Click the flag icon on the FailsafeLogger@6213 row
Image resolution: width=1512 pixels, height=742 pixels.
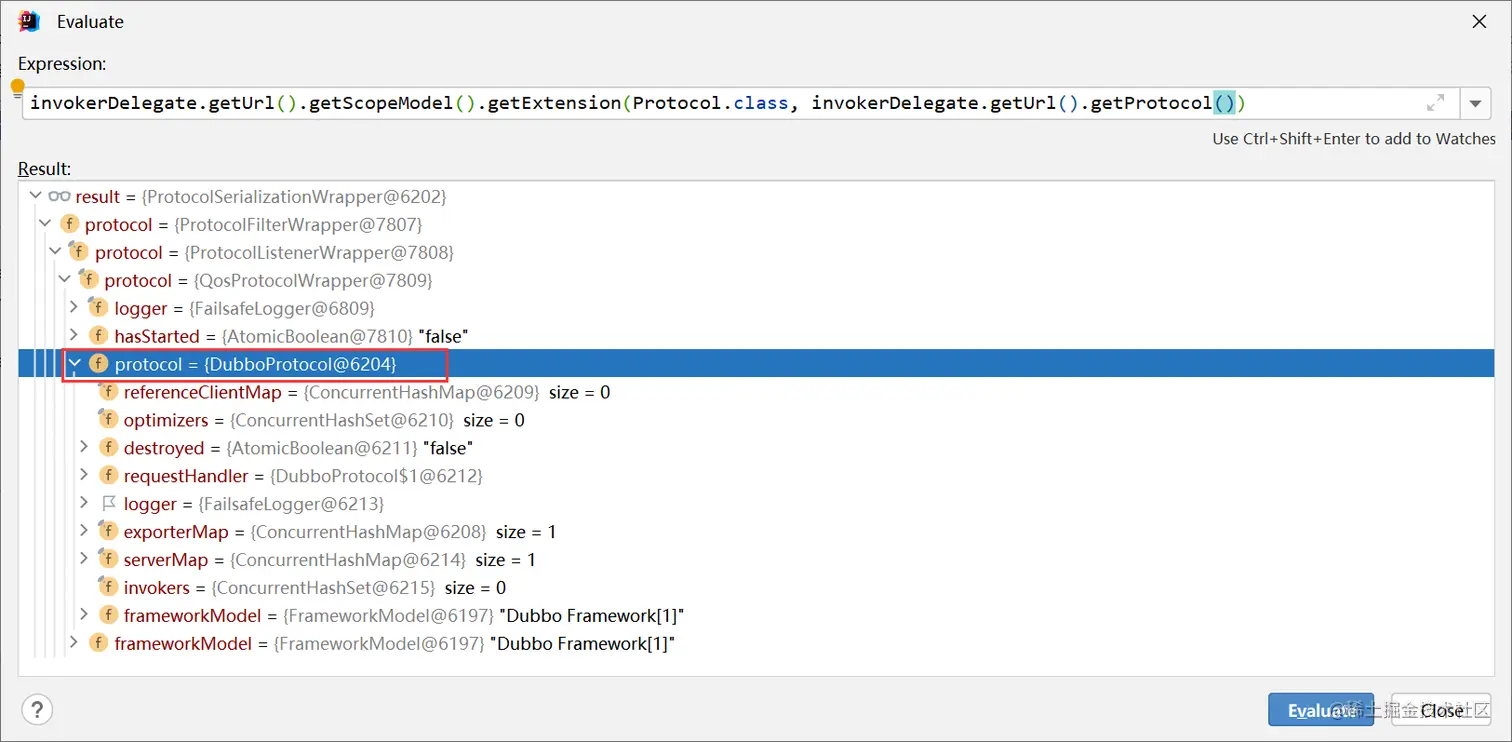[x=109, y=503]
